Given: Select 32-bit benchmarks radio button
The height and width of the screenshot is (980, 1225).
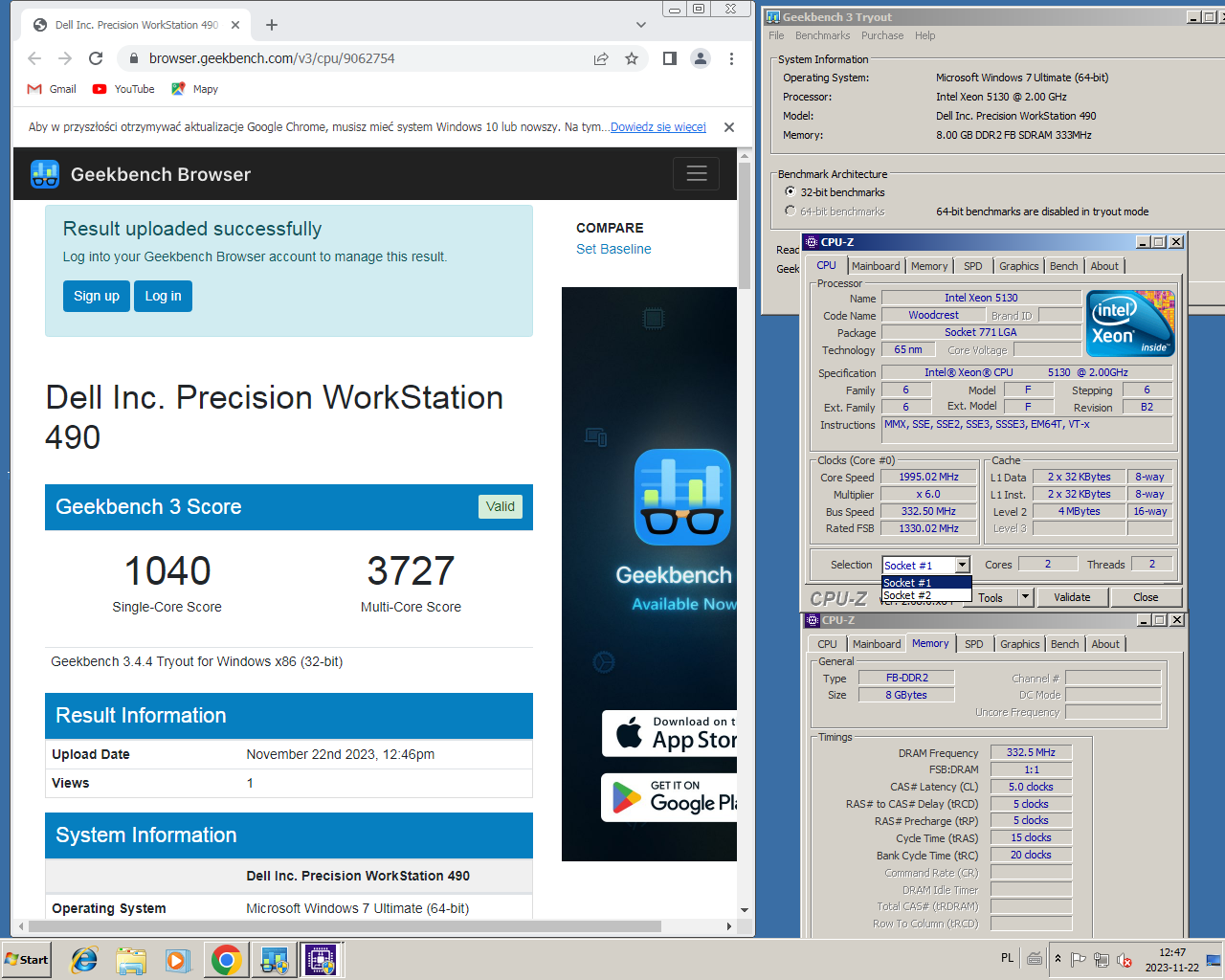Looking at the screenshot, I should tap(791, 191).
